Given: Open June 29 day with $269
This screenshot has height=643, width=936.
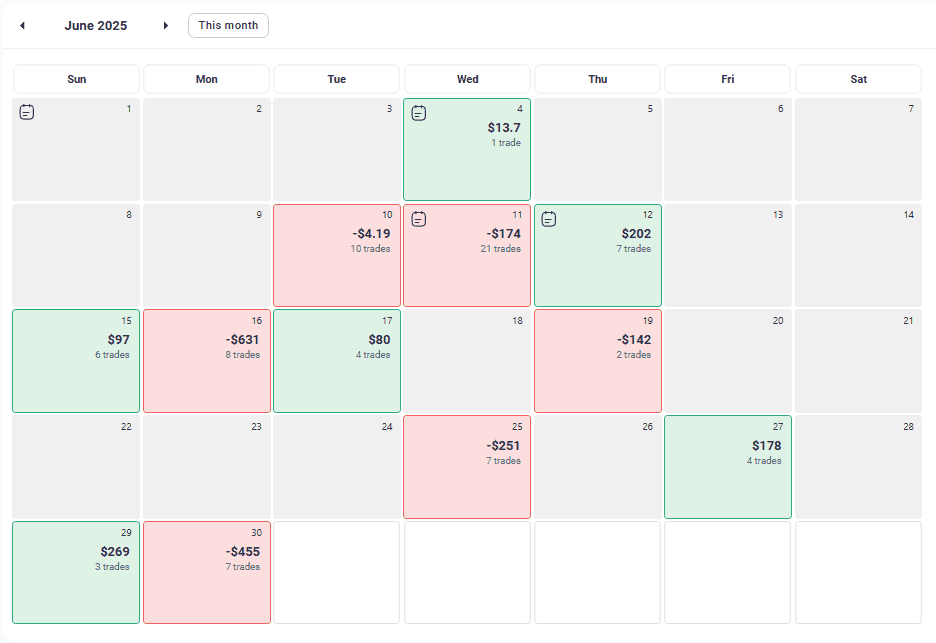Looking at the screenshot, I should coord(76,573).
